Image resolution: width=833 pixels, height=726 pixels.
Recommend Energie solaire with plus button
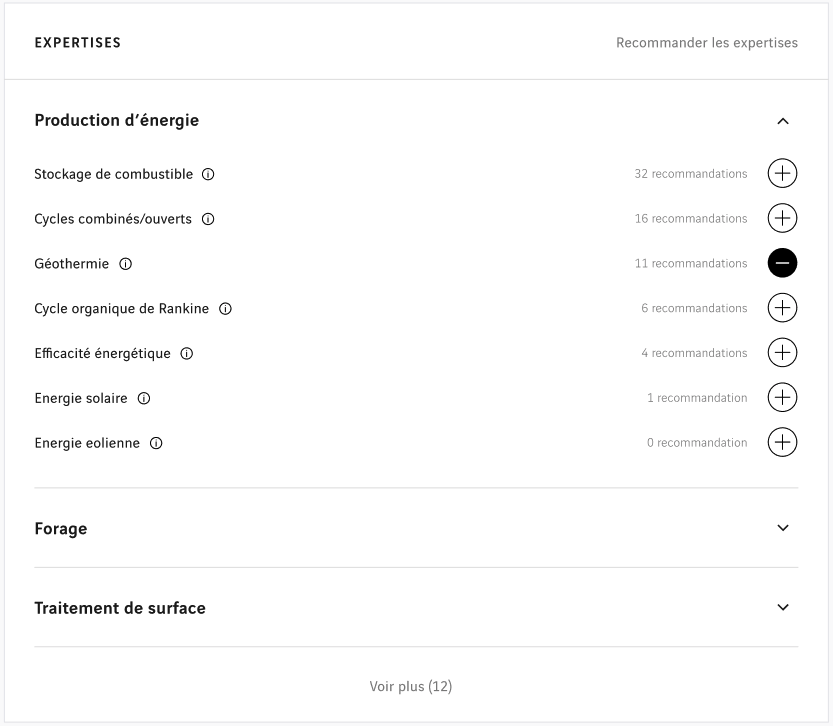(x=782, y=397)
